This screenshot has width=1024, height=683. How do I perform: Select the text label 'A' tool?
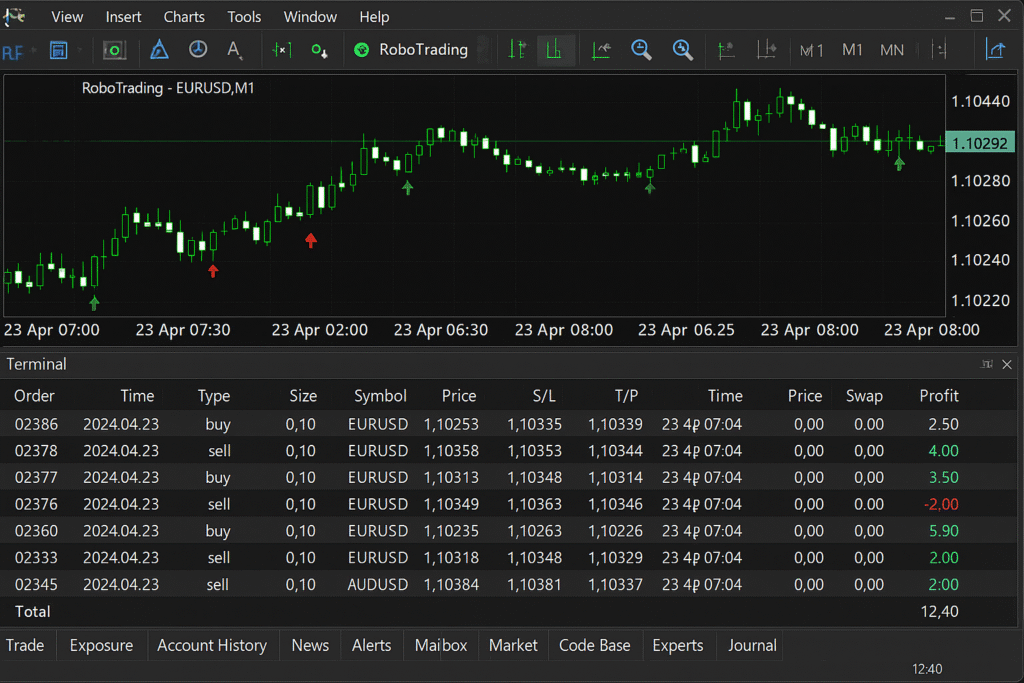pos(235,50)
